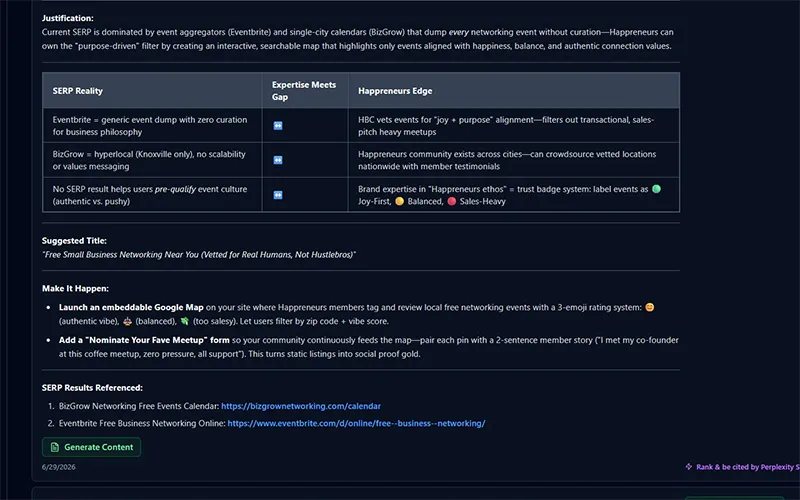Click BizGrow Networking Free Events Calendar label
The width and height of the screenshot is (800, 500).
click(x=139, y=406)
